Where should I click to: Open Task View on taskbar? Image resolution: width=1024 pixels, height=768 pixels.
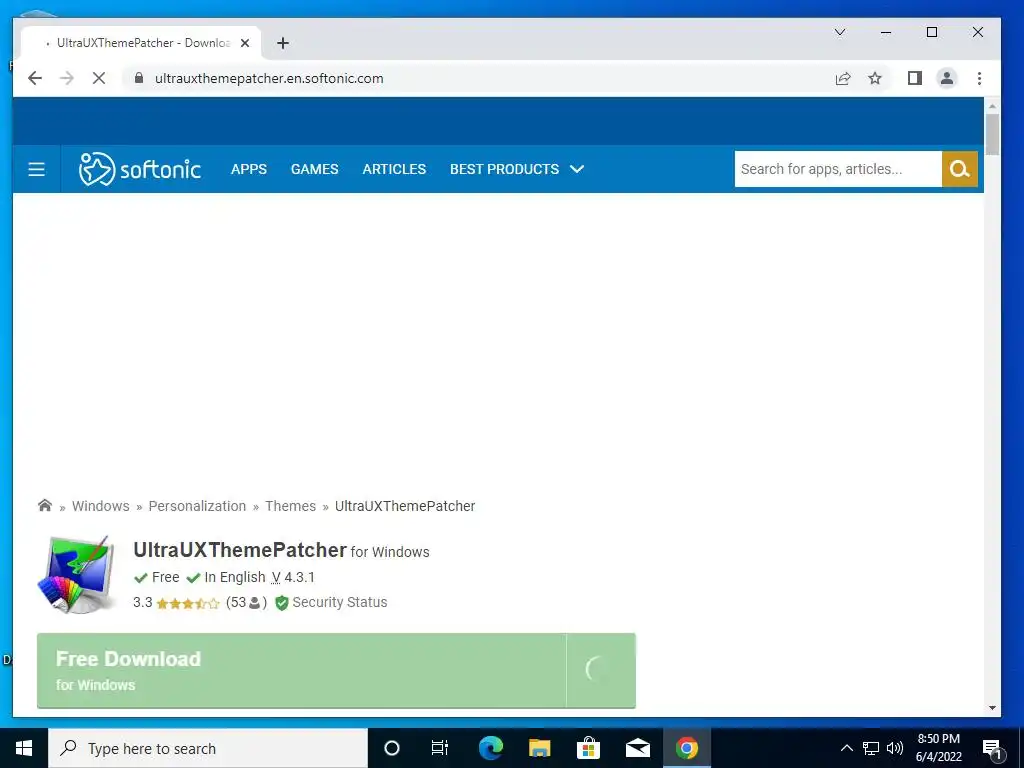(x=440, y=748)
